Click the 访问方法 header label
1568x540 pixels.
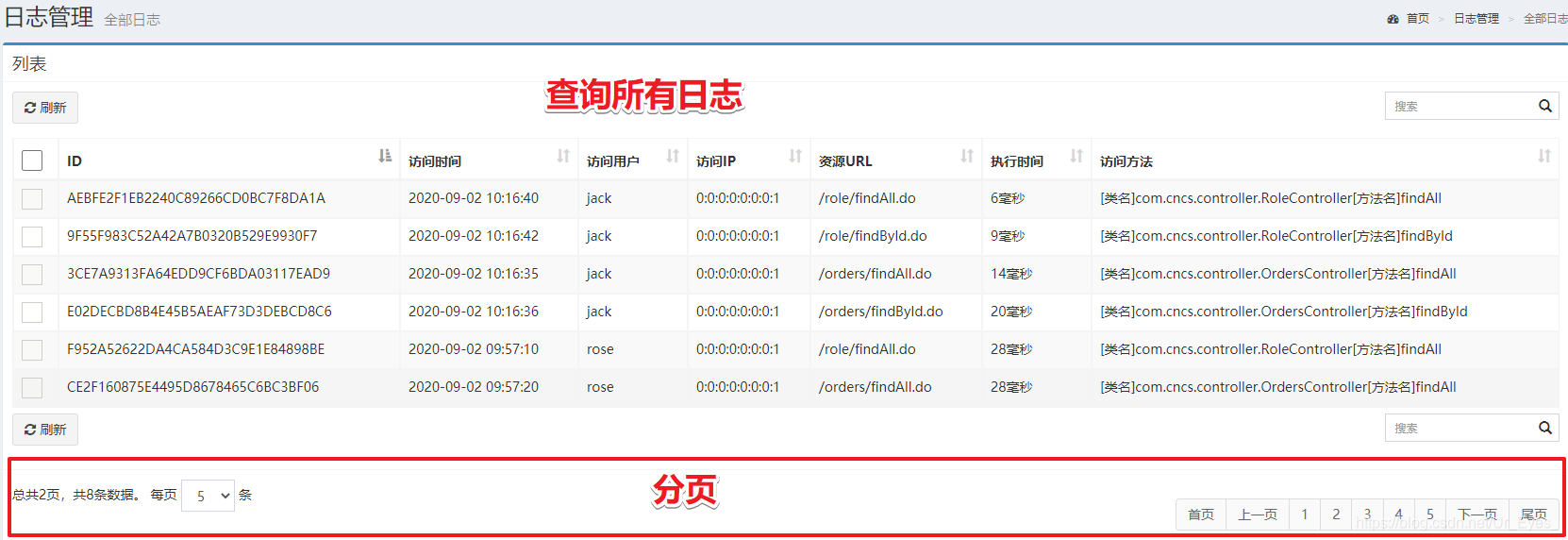[x=1126, y=161]
